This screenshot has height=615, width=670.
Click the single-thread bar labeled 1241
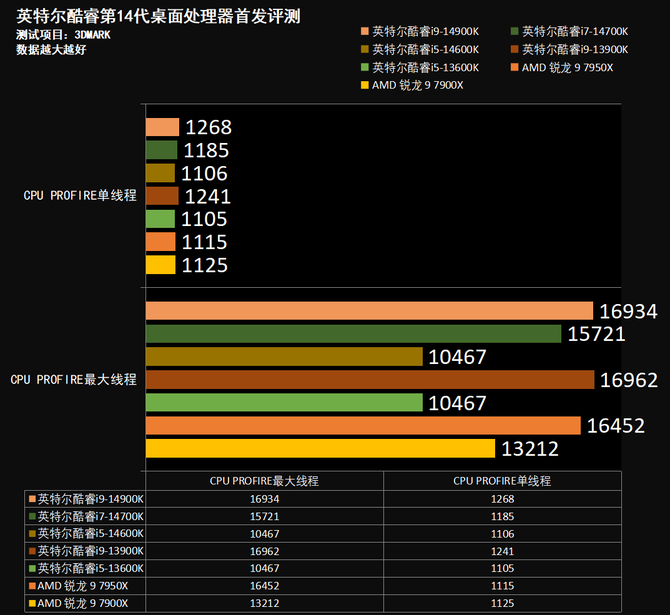click(162, 196)
